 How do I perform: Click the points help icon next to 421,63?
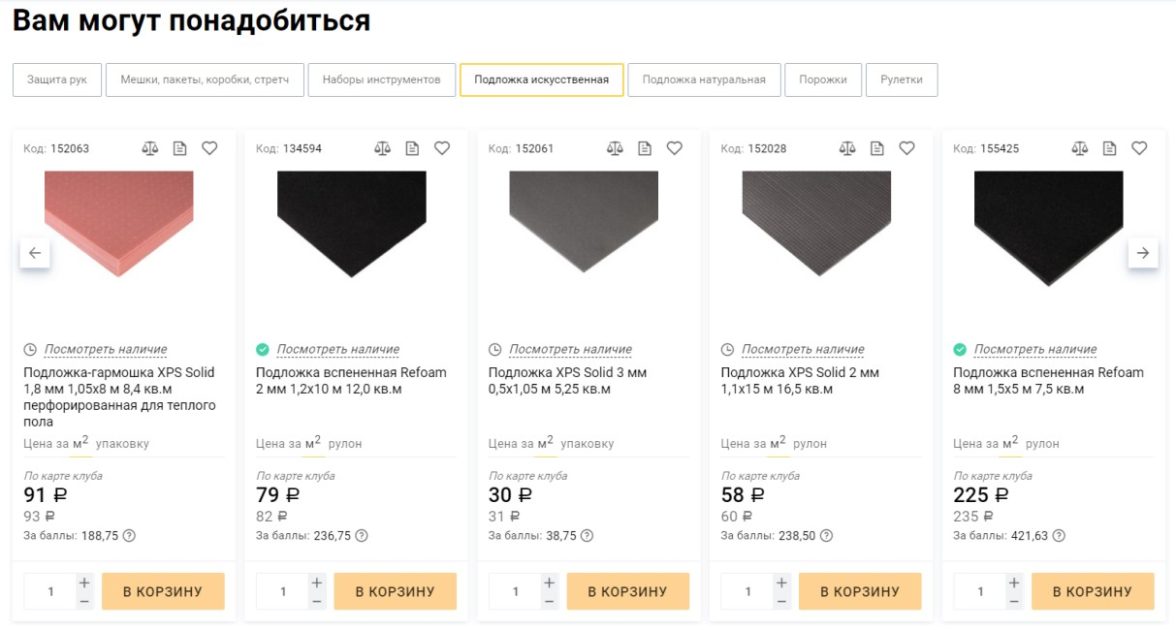(1059, 536)
